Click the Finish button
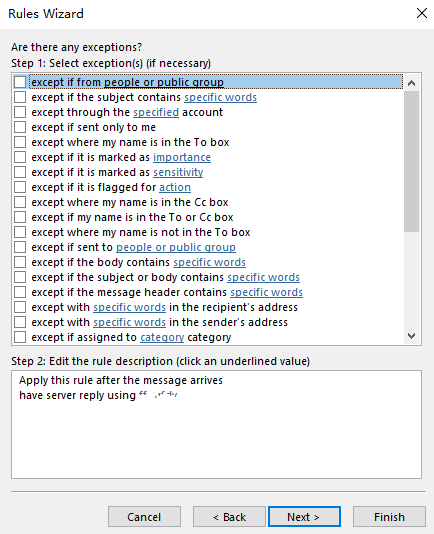 coord(389,517)
